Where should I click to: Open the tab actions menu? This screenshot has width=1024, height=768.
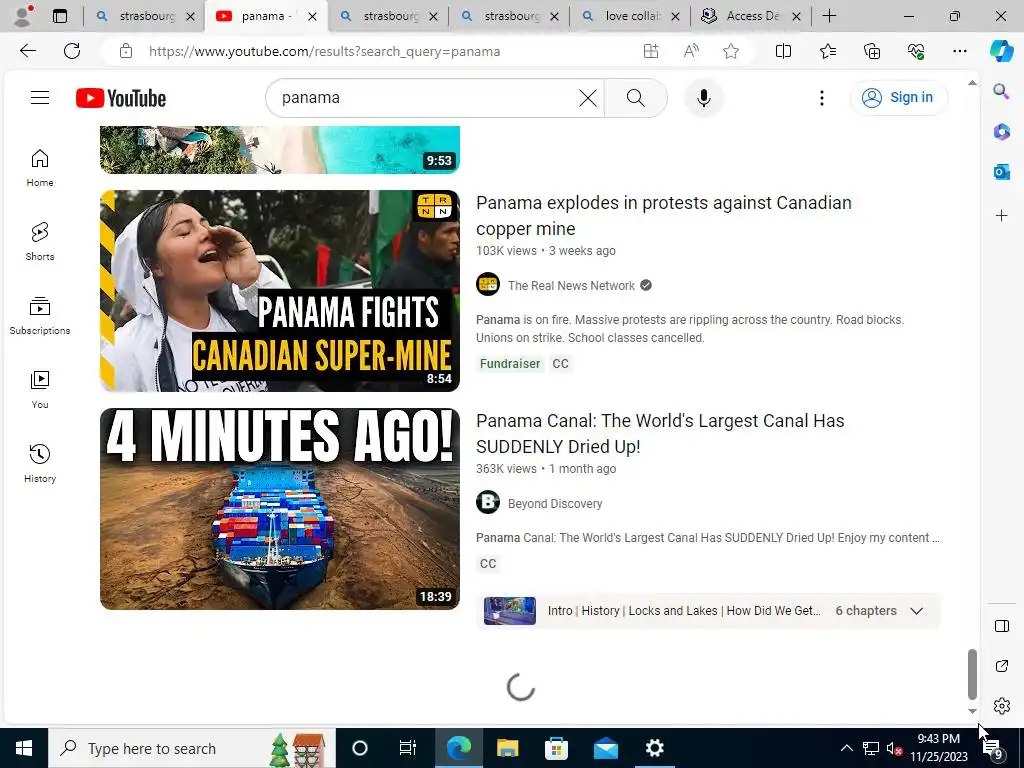pyautogui.click(x=60, y=16)
